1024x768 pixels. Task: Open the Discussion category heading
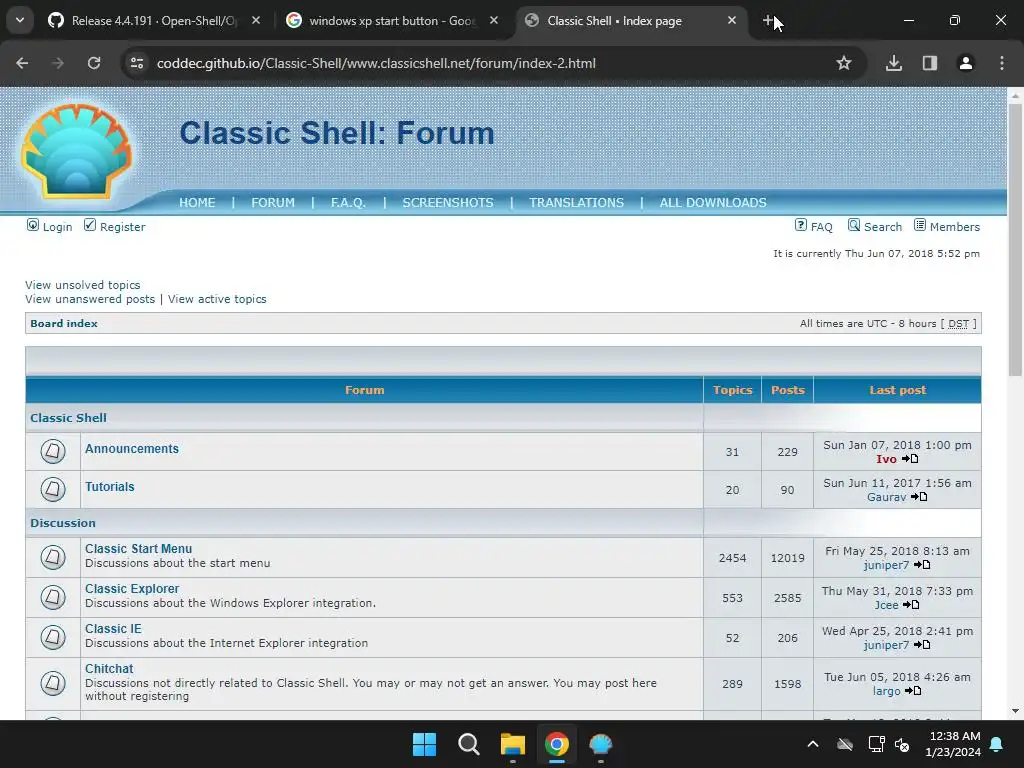click(63, 523)
